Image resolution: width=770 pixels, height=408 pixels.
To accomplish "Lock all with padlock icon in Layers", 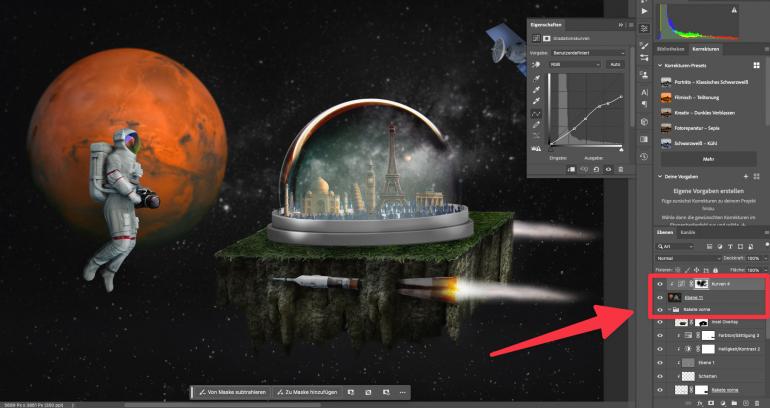I will tap(715, 270).
